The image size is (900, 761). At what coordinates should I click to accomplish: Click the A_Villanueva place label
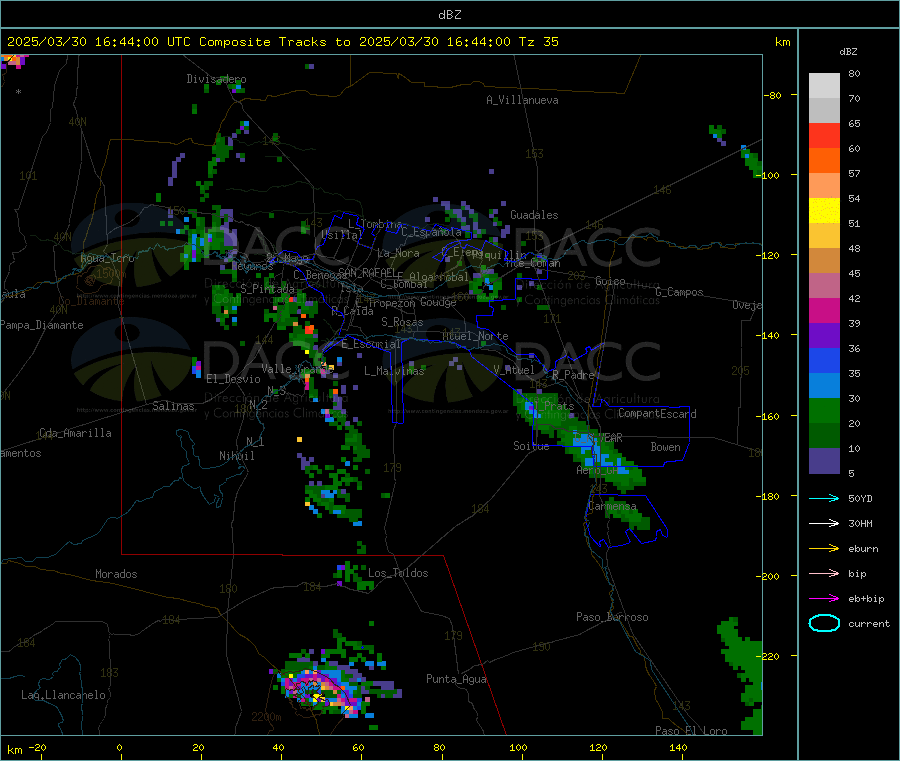(x=522, y=100)
